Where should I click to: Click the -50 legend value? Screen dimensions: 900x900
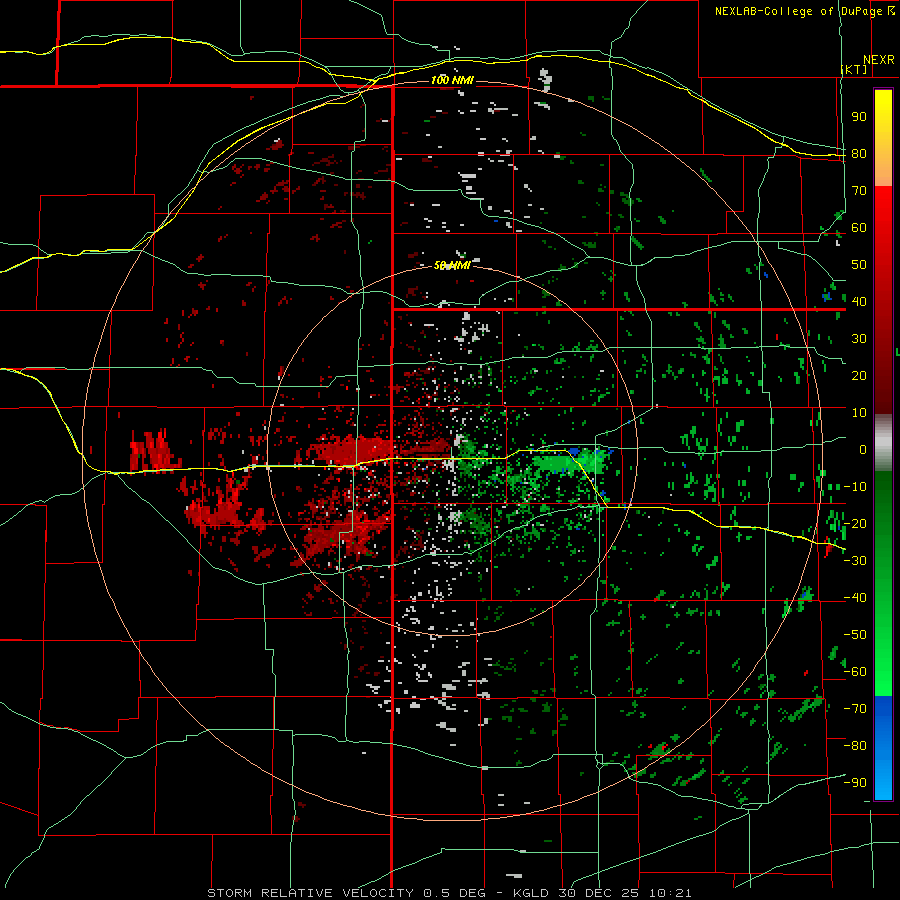855,635
